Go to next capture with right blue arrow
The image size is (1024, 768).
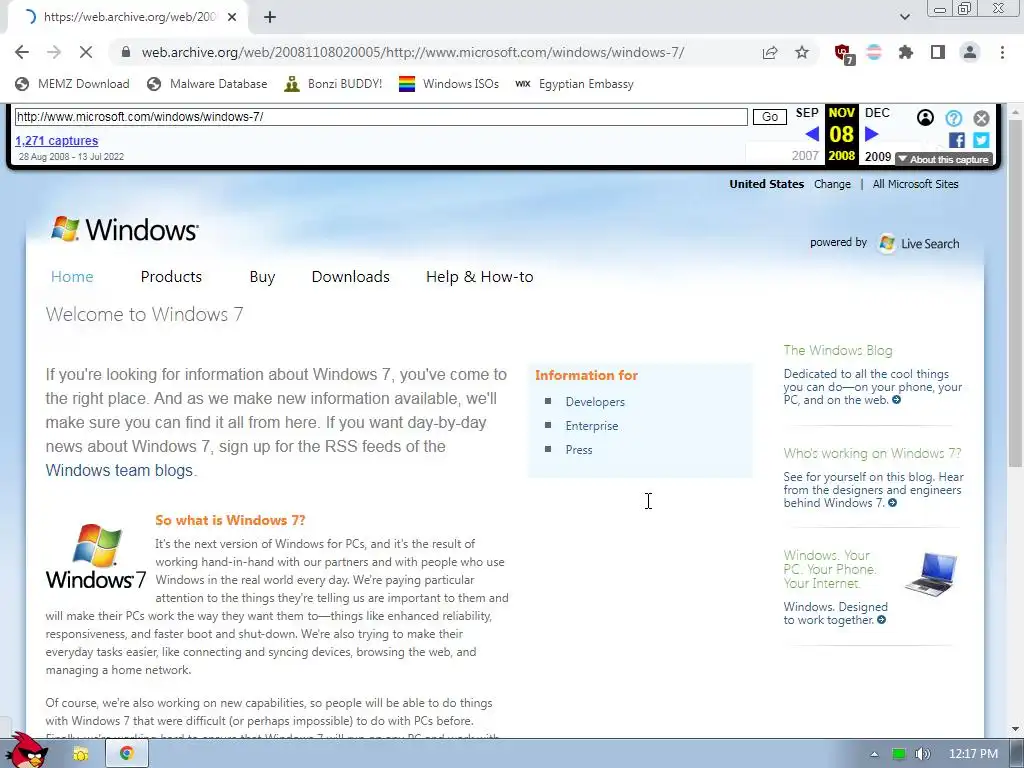tap(871, 134)
